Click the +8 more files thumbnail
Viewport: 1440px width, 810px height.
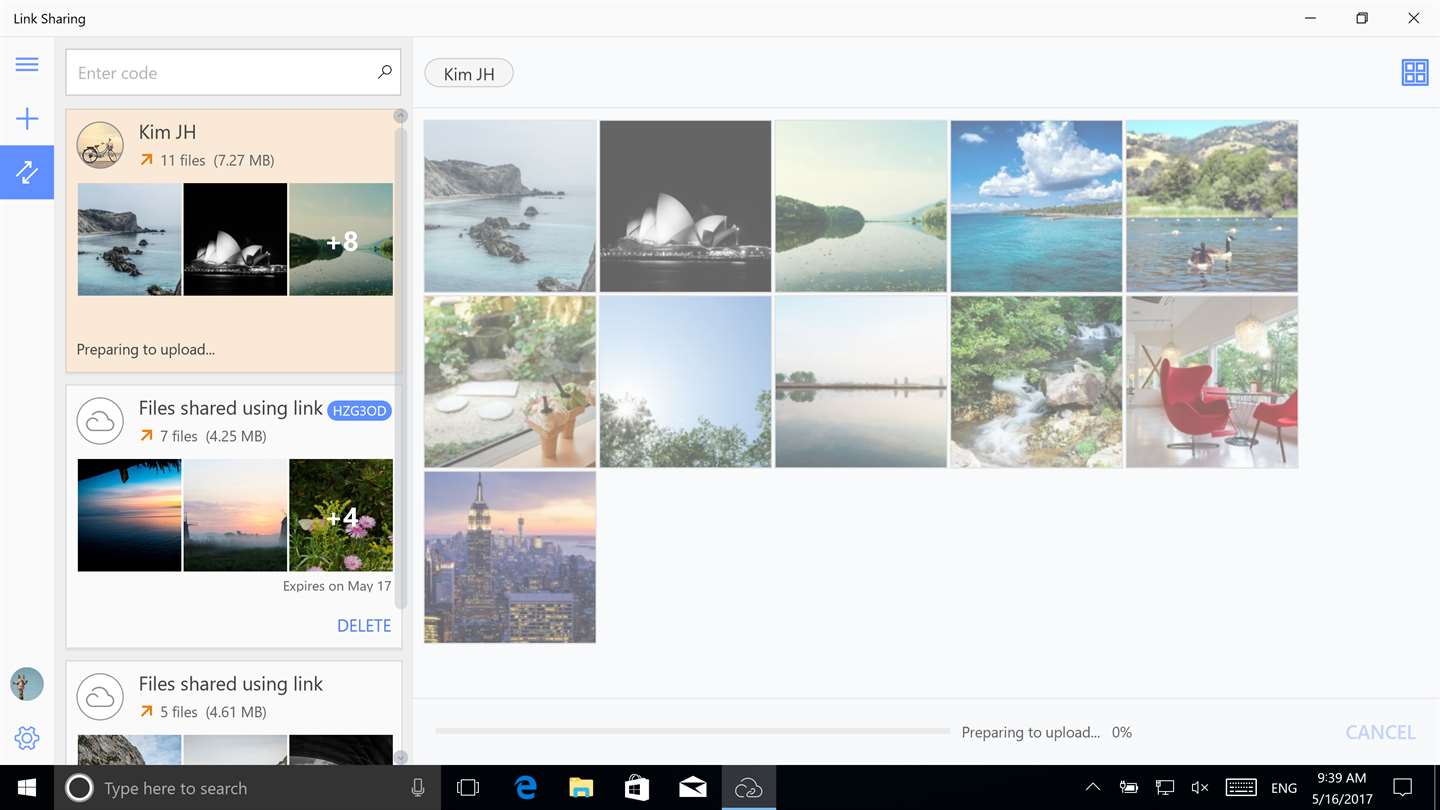click(x=341, y=239)
